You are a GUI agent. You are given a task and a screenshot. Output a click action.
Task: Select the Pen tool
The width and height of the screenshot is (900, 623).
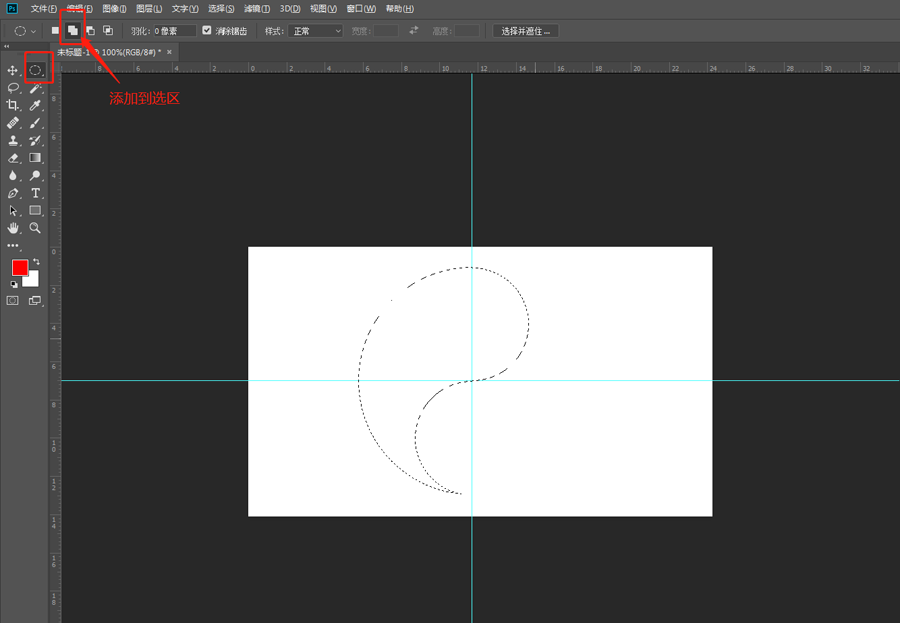coord(13,193)
